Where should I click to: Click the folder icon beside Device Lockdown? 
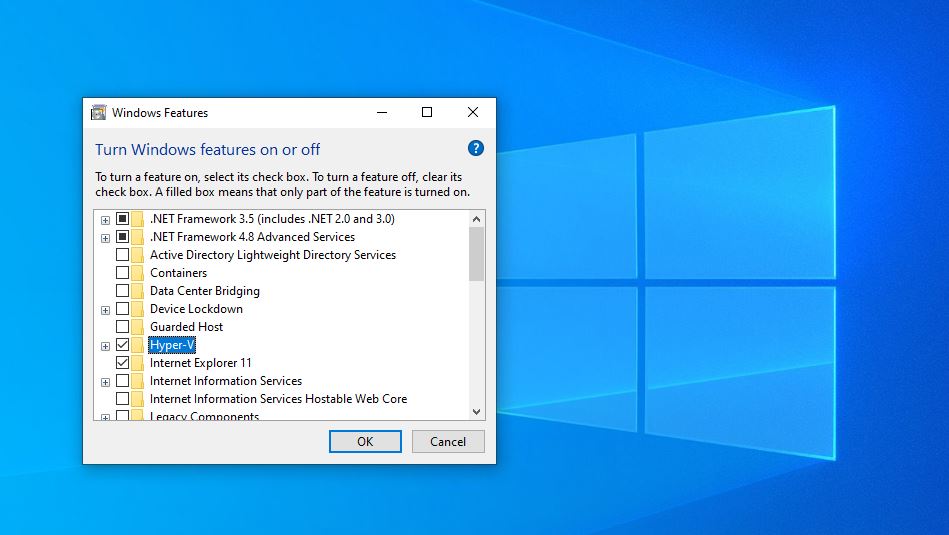138,309
